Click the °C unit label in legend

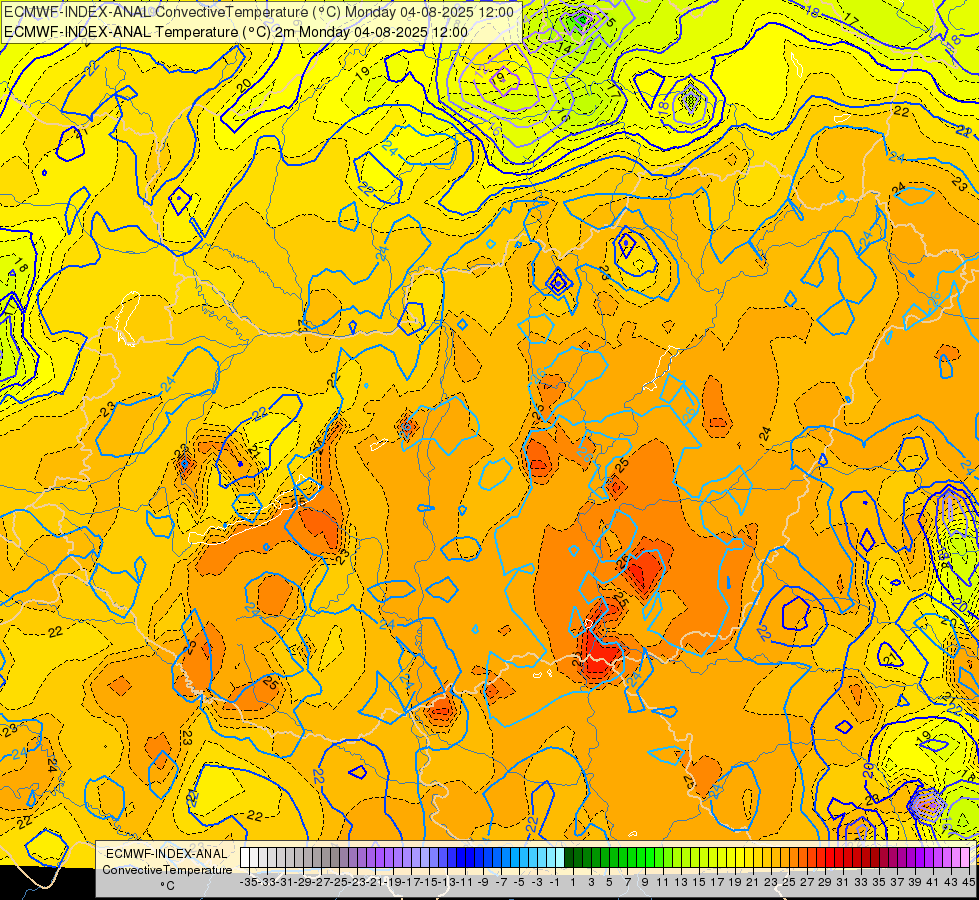coord(167,886)
